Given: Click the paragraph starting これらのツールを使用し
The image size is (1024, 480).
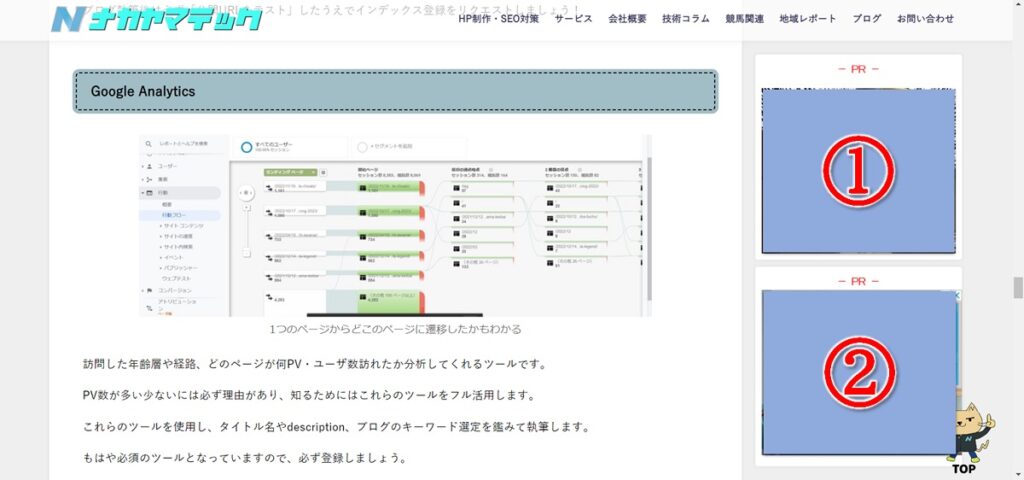Looking at the screenshot, I should (336, 427).
